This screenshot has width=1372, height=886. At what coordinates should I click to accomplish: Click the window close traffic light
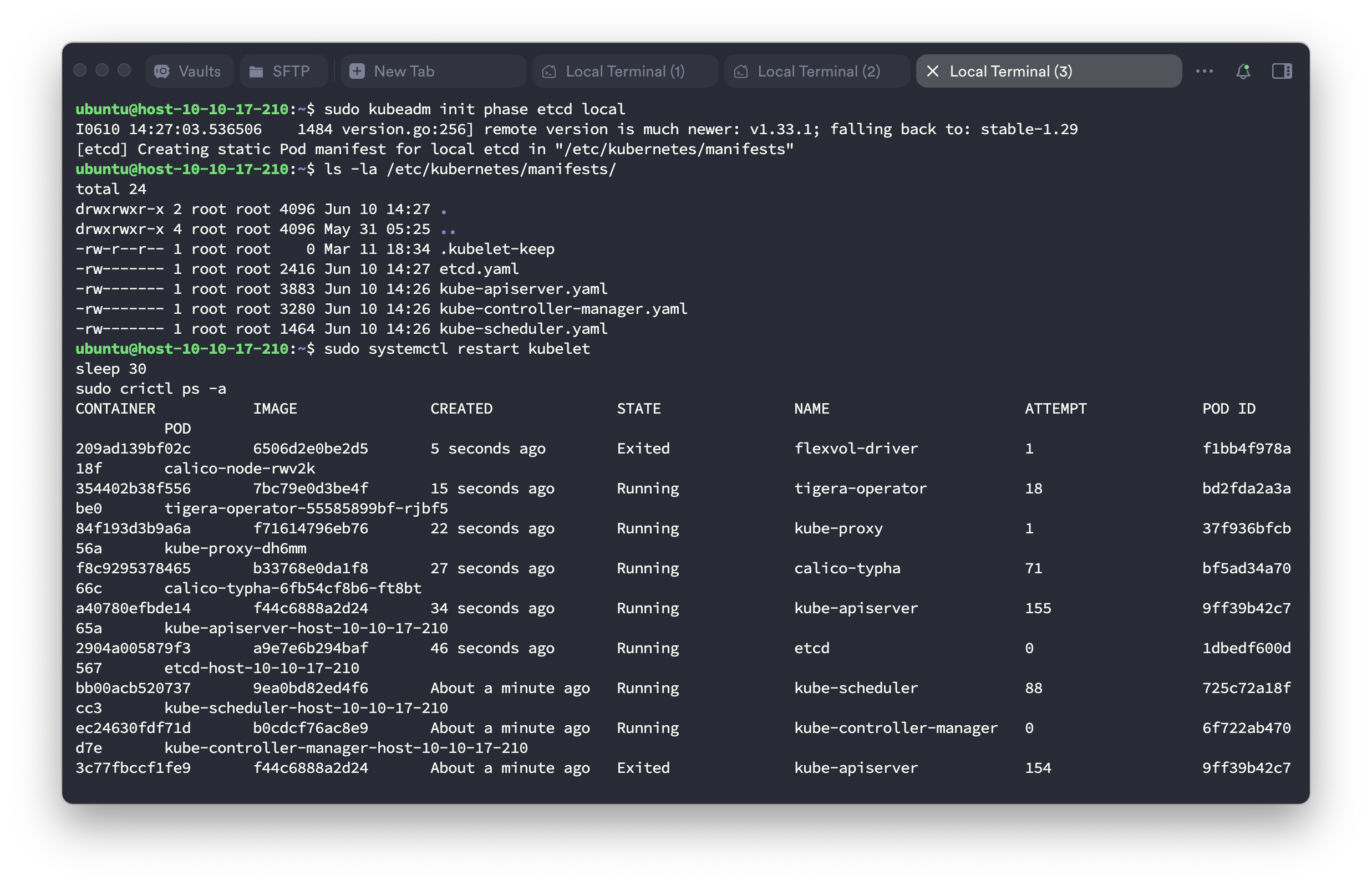[x=80, y=70]
